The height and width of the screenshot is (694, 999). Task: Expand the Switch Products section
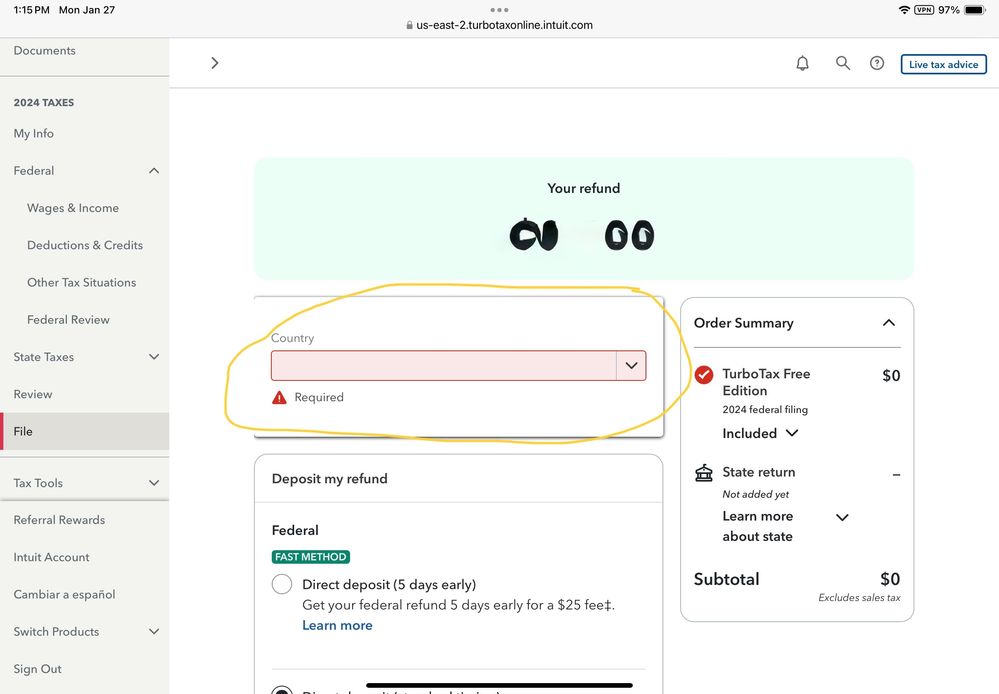154,632
